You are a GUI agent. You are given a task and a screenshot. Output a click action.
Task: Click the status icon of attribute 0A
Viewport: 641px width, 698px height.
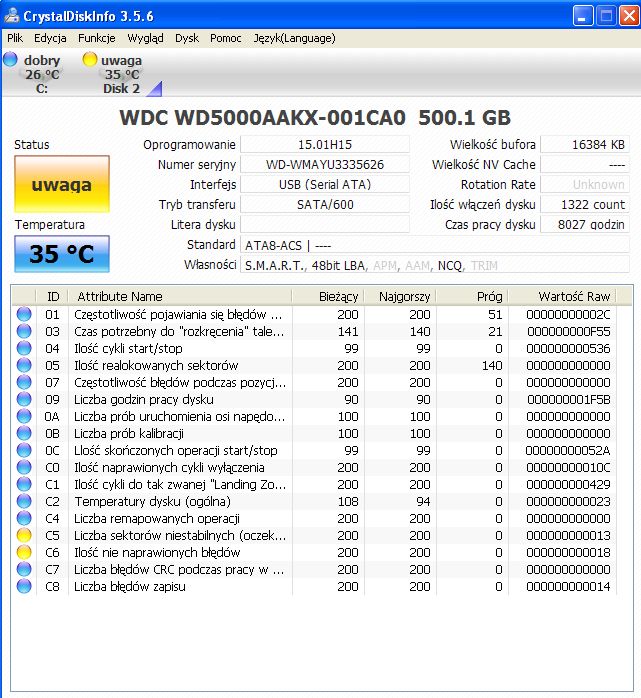tap(24, 416)
